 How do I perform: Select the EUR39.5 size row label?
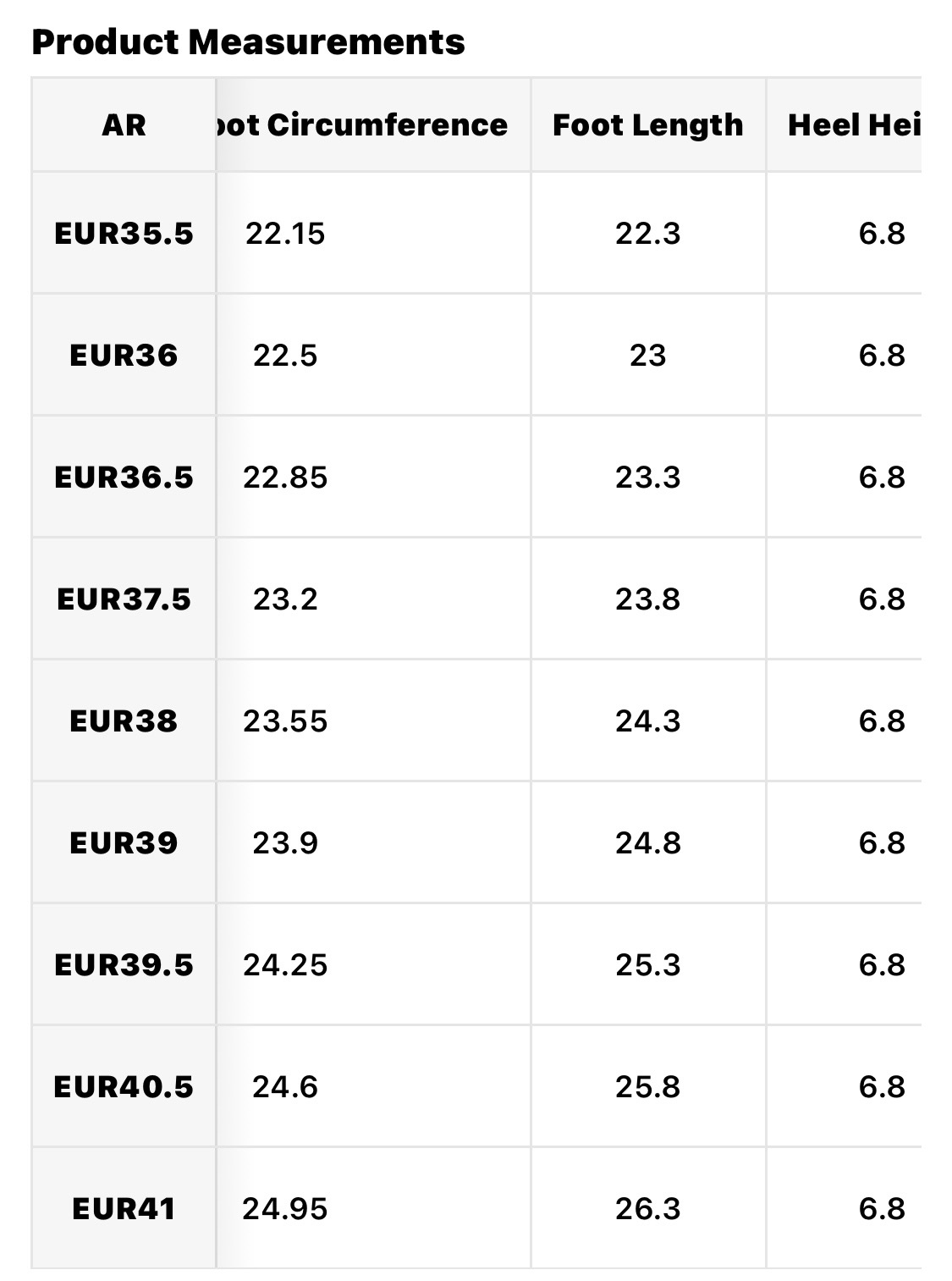tap(124, 964)
